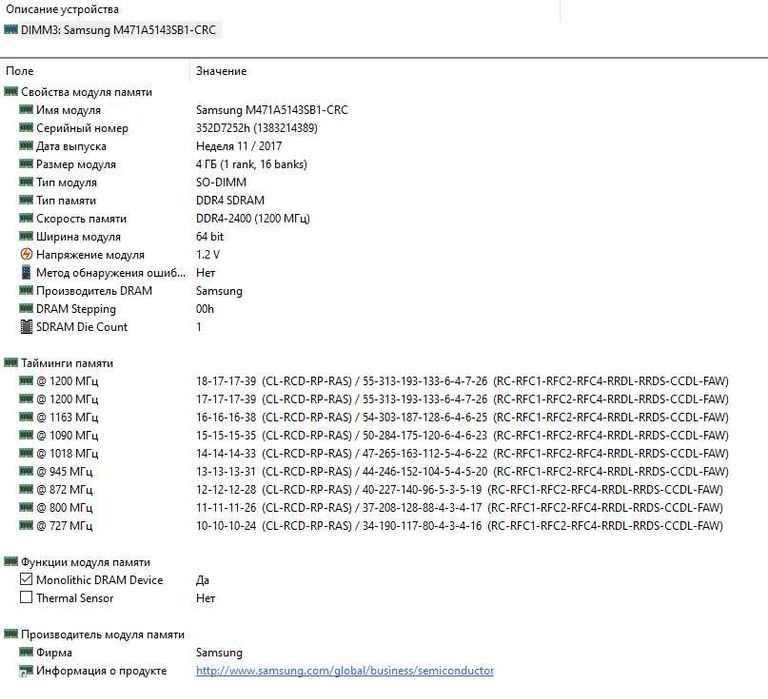Click icon beside Функции модуля памяти header
This screenshot has width=768, height=699.
click(11, 561)
